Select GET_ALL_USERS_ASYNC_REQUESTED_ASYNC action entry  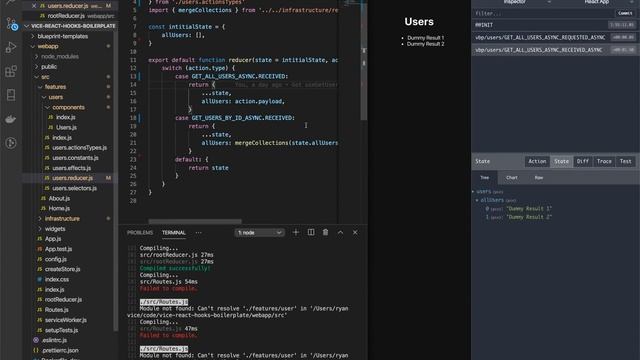(x=555, y=38)
